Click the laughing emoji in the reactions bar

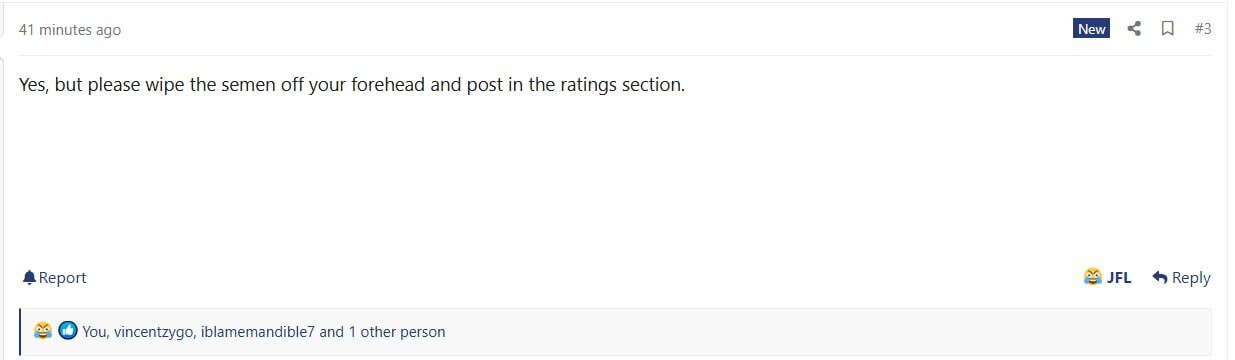43,331
